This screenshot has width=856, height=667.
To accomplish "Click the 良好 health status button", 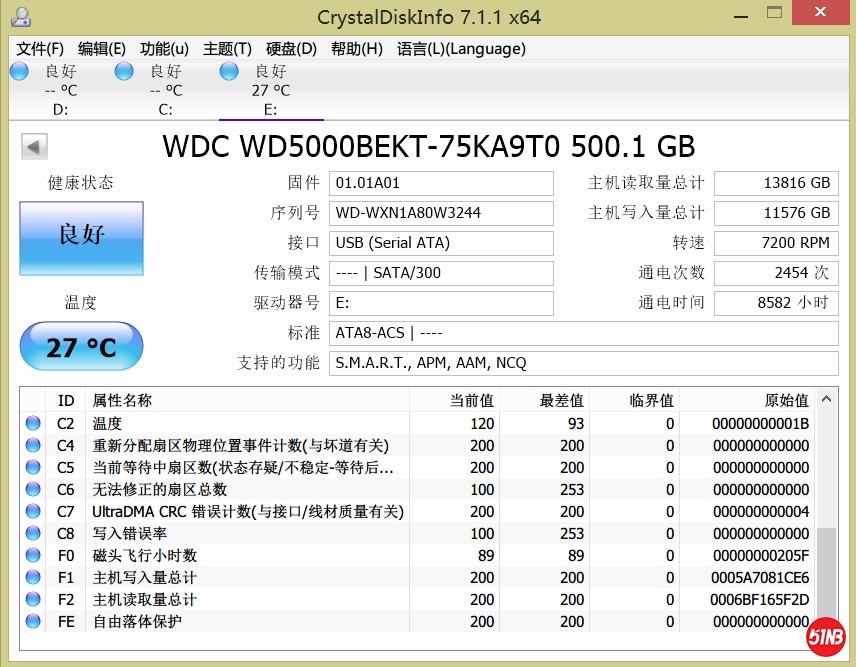I will (x=81, y=238).
